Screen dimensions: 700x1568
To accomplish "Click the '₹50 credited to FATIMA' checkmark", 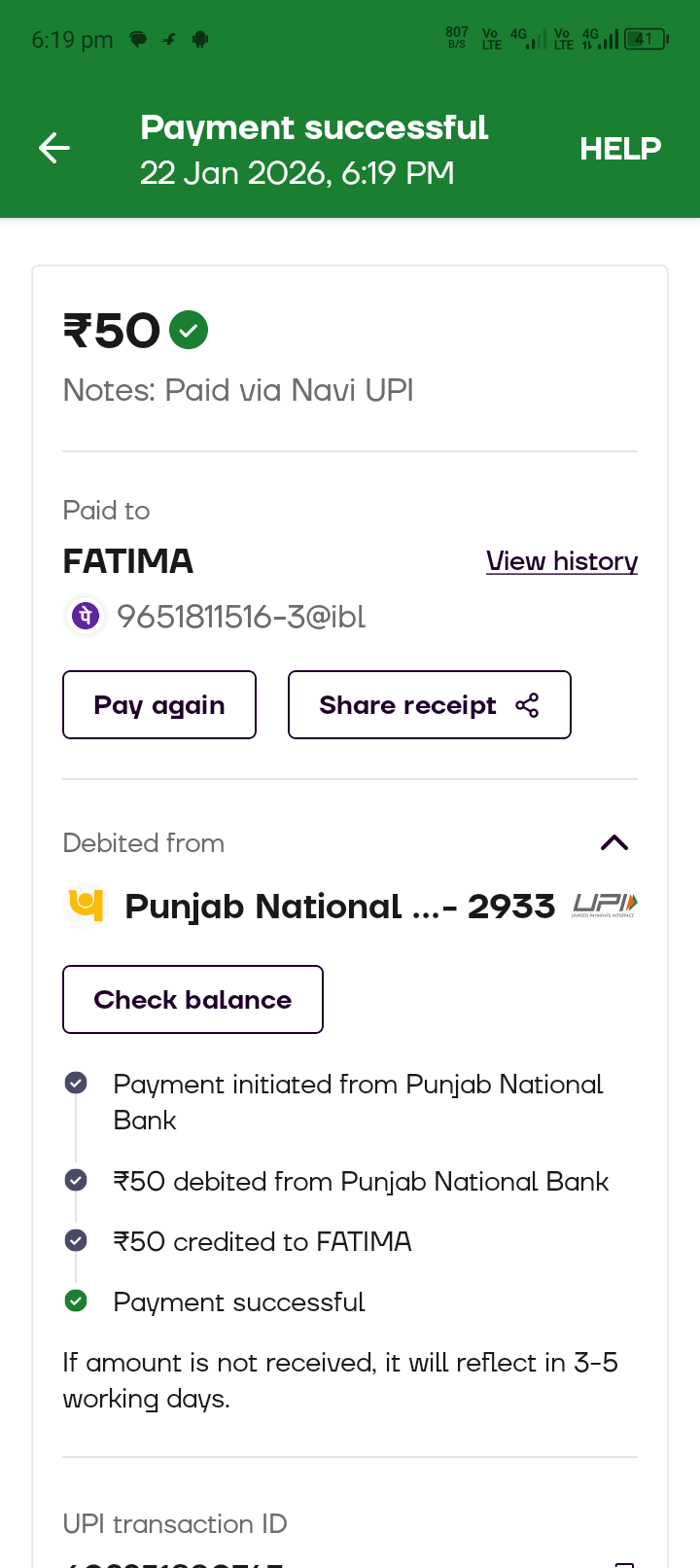I will pos(76,1241).
